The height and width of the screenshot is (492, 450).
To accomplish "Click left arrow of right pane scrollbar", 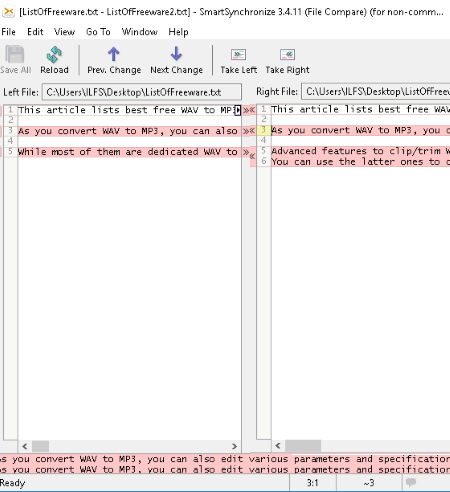I will click(278, 446).
